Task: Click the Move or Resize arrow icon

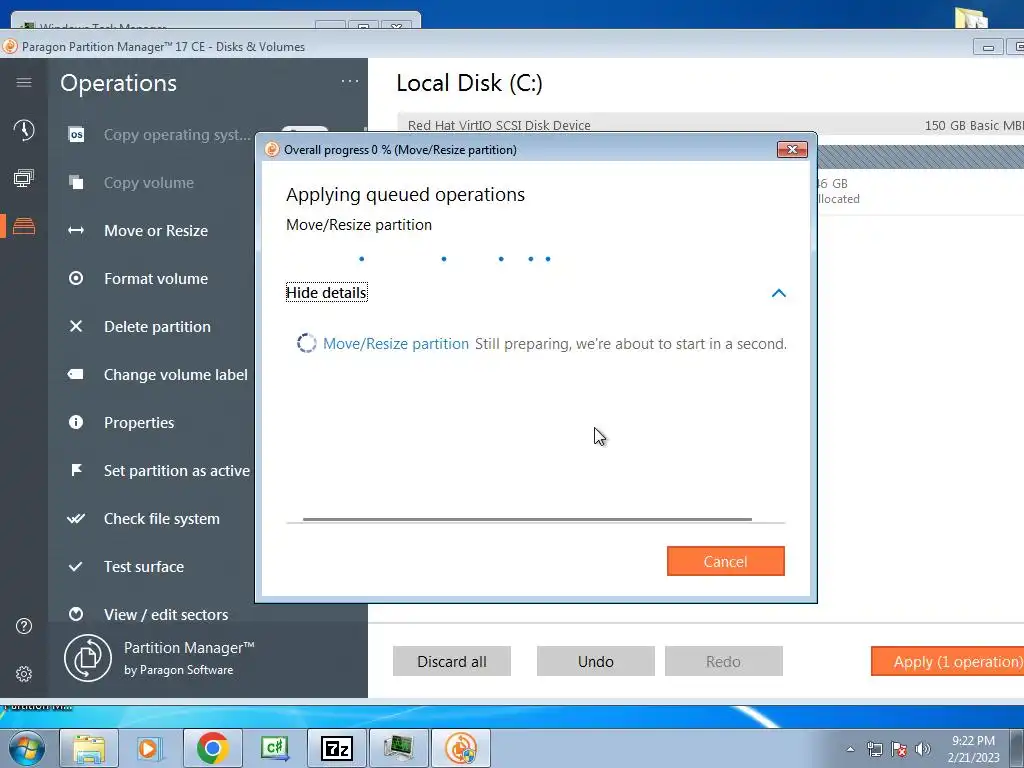Action: pos(76,231)
